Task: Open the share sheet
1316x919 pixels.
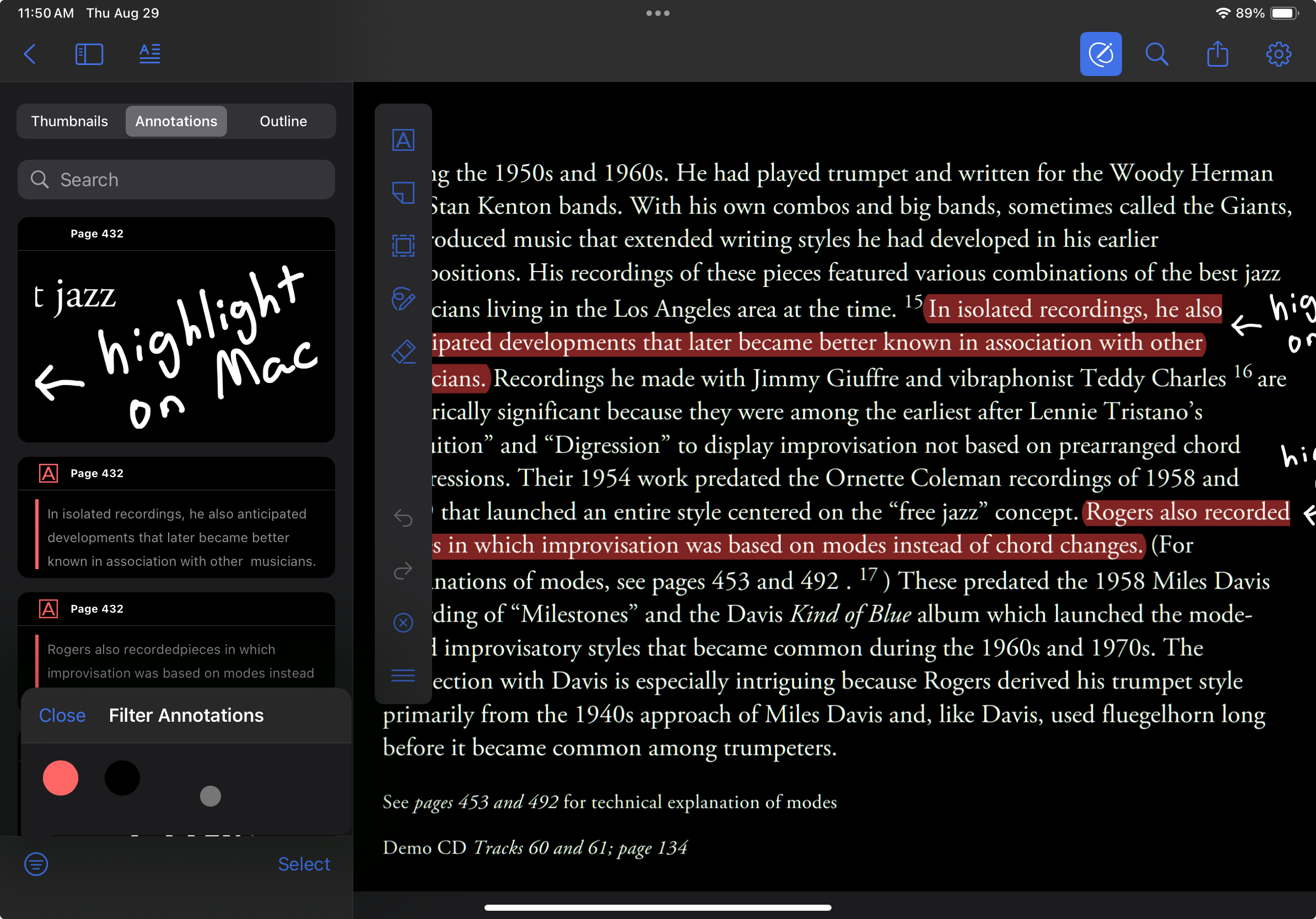Action: click(1217, 54)
